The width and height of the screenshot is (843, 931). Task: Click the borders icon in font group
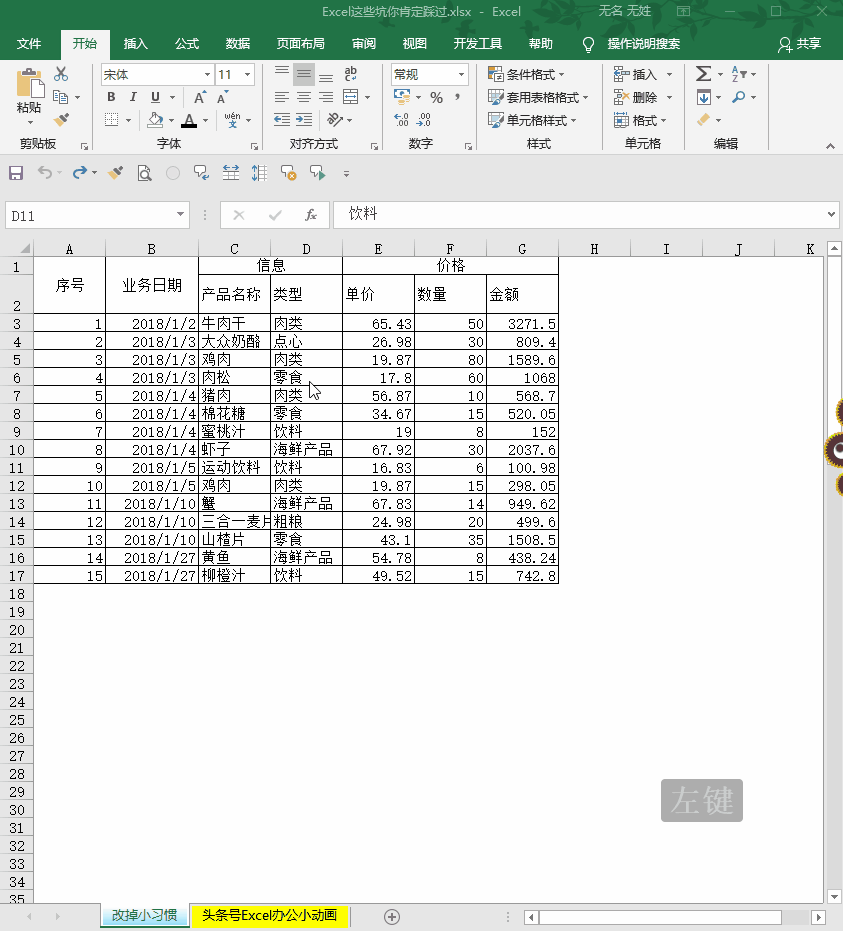pos(112,120)
